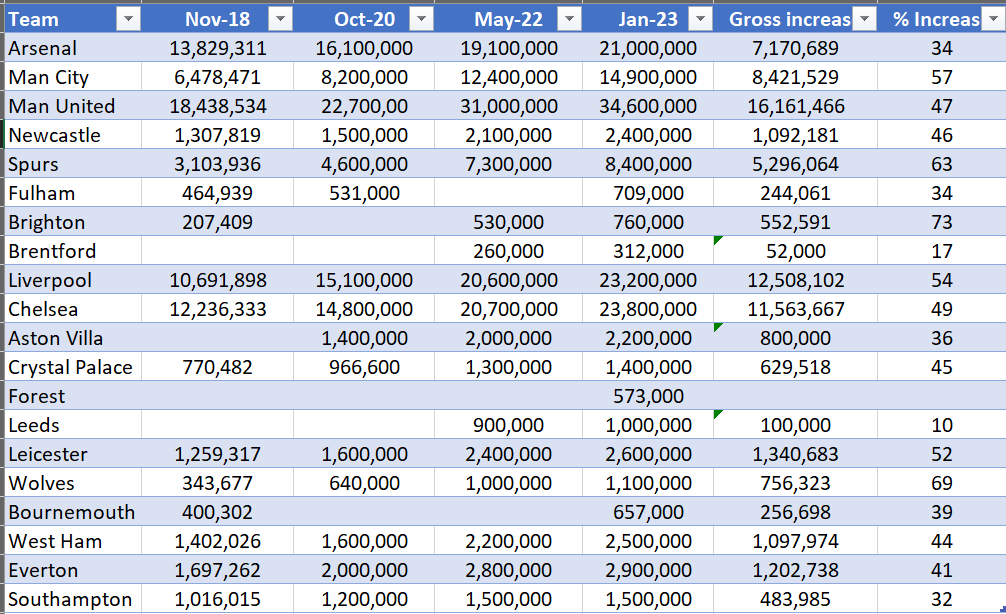Screen dimensions: 1006x614
Task: Select the Man City team cell
Action: tap(73, 77)
